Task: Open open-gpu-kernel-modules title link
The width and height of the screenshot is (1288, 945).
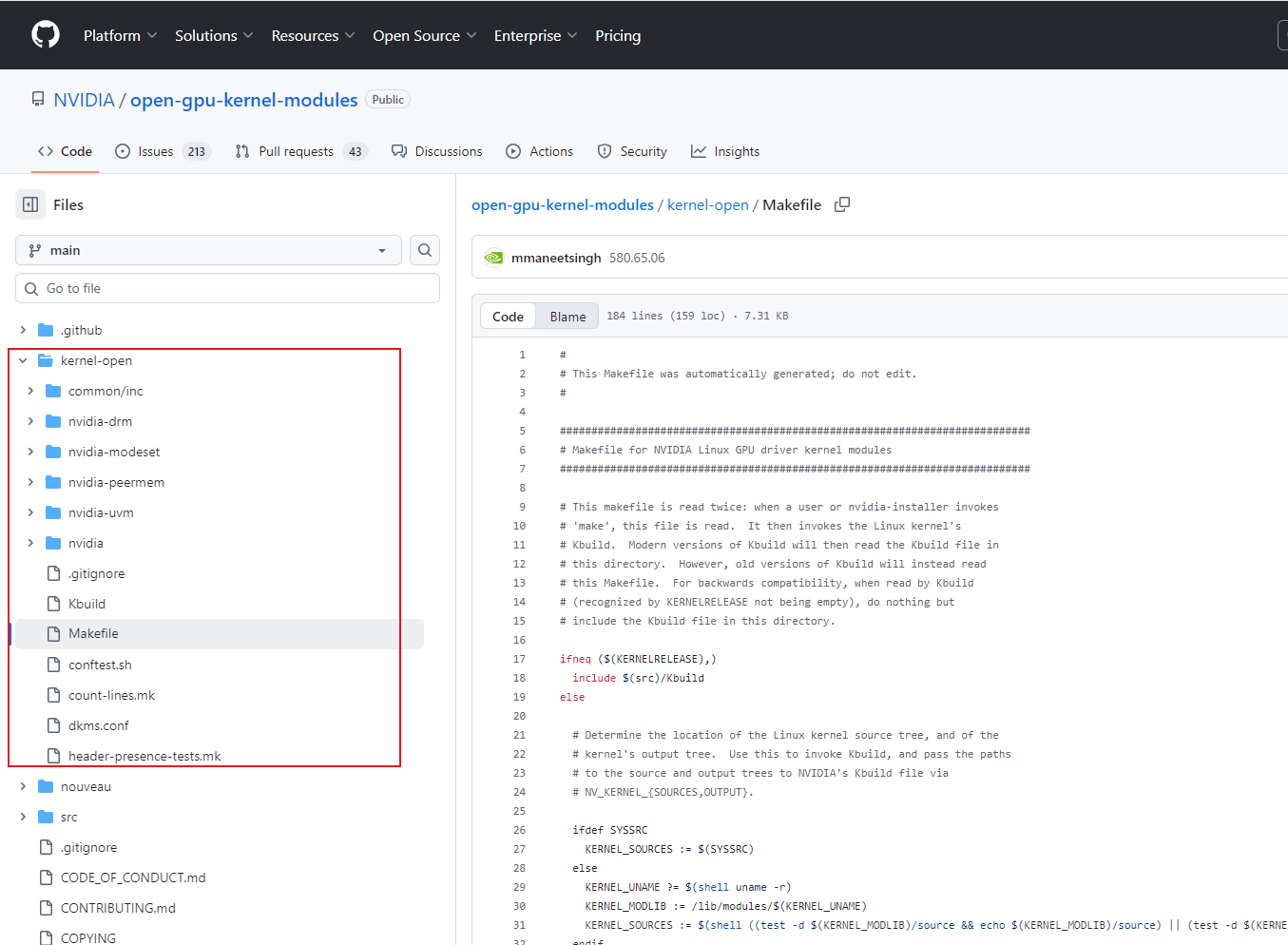Action: point(244,100)
